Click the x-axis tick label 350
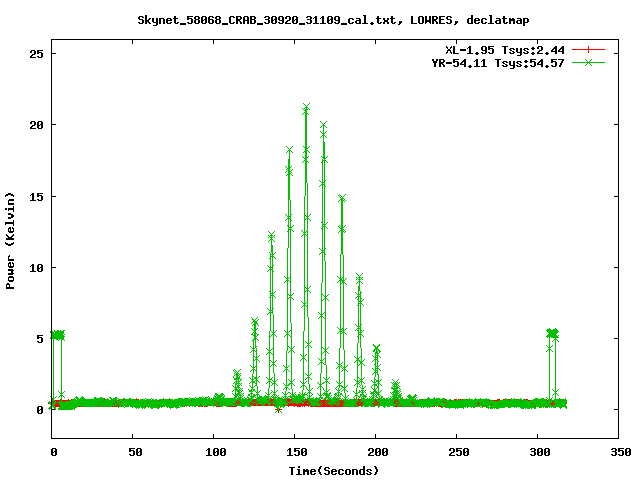640x480 pixels. pyautogui.click(x=620, y=452)
